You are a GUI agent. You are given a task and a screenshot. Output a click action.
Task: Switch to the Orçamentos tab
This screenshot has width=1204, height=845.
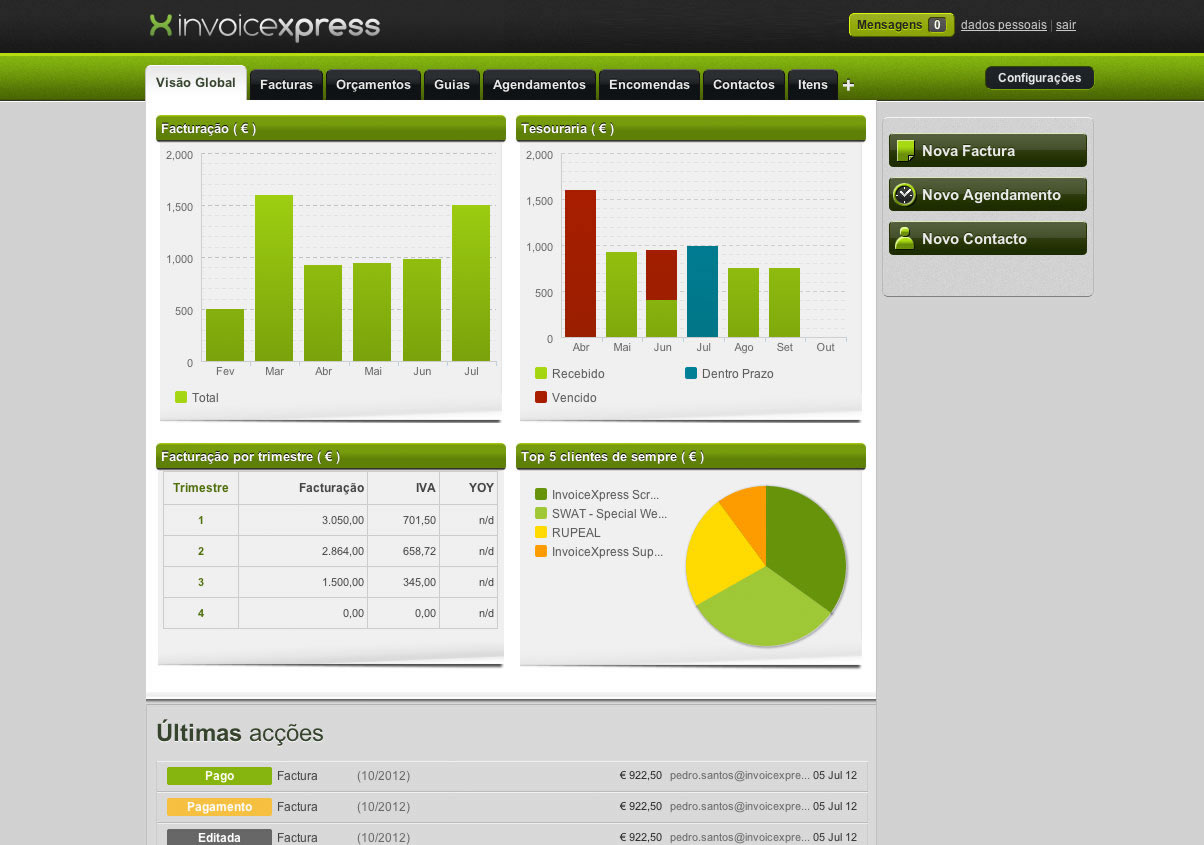[x=373, y=85]
